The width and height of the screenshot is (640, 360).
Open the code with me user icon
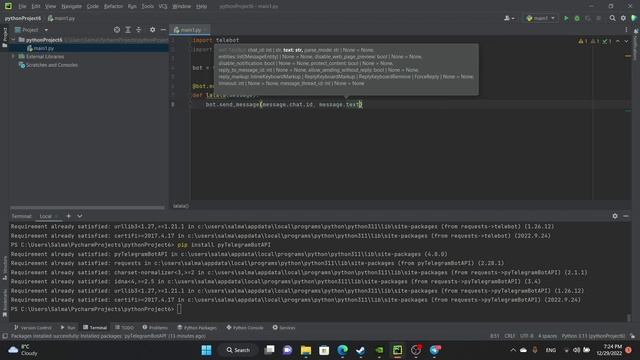[x=509, y=18]
